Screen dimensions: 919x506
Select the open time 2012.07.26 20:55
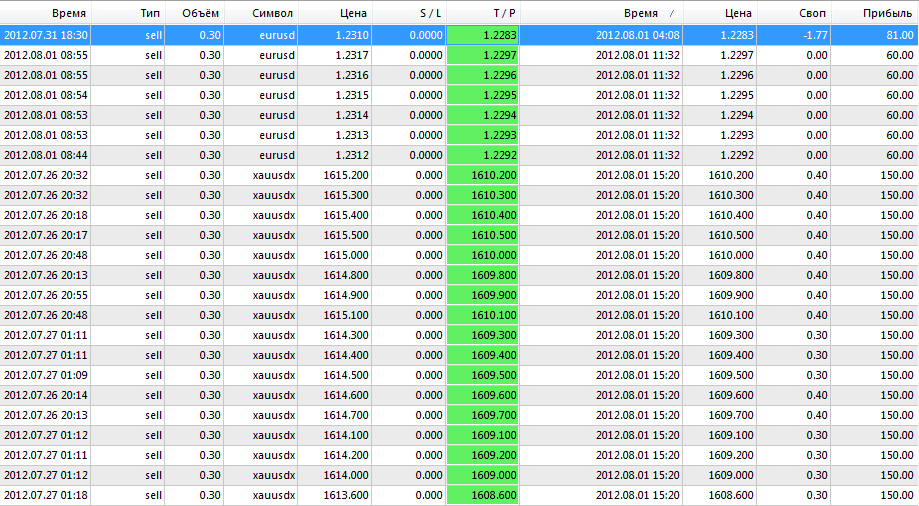46,295
